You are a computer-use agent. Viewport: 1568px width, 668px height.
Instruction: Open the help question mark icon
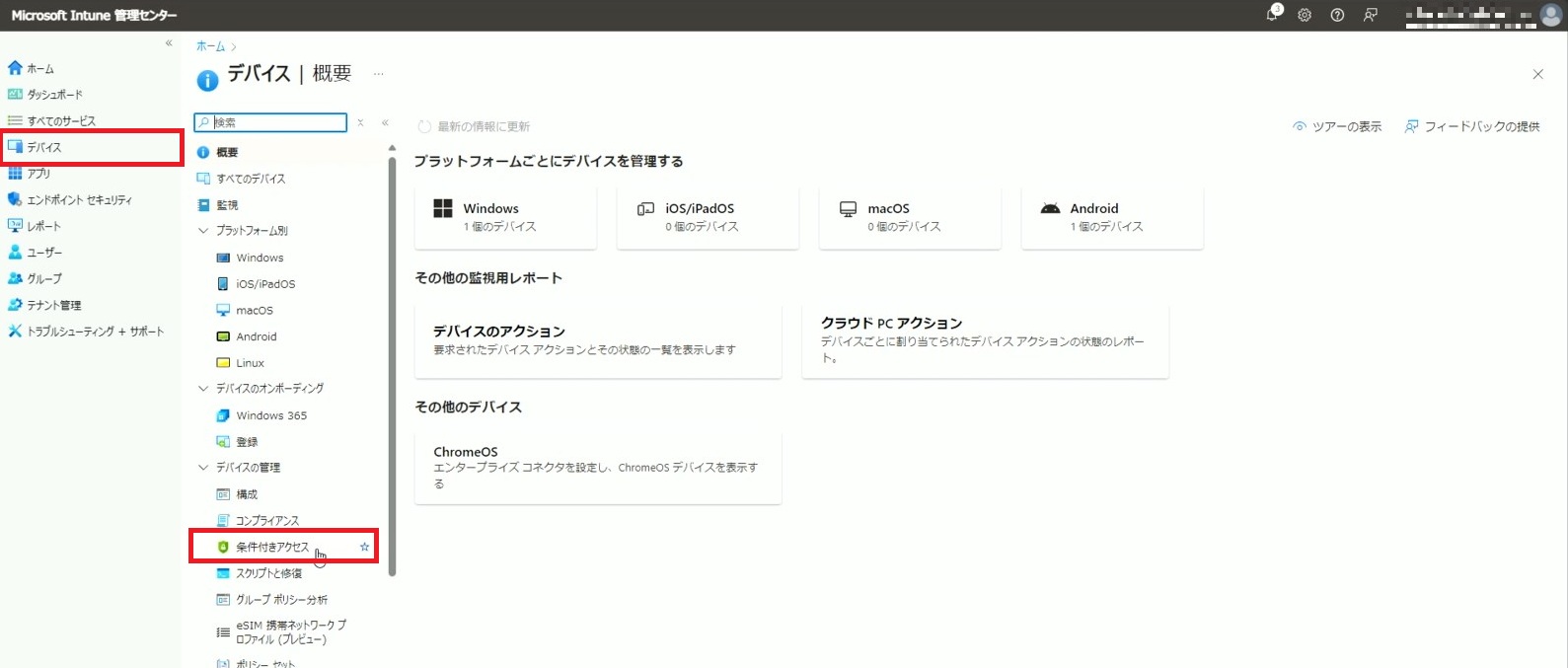(1337, 15)
